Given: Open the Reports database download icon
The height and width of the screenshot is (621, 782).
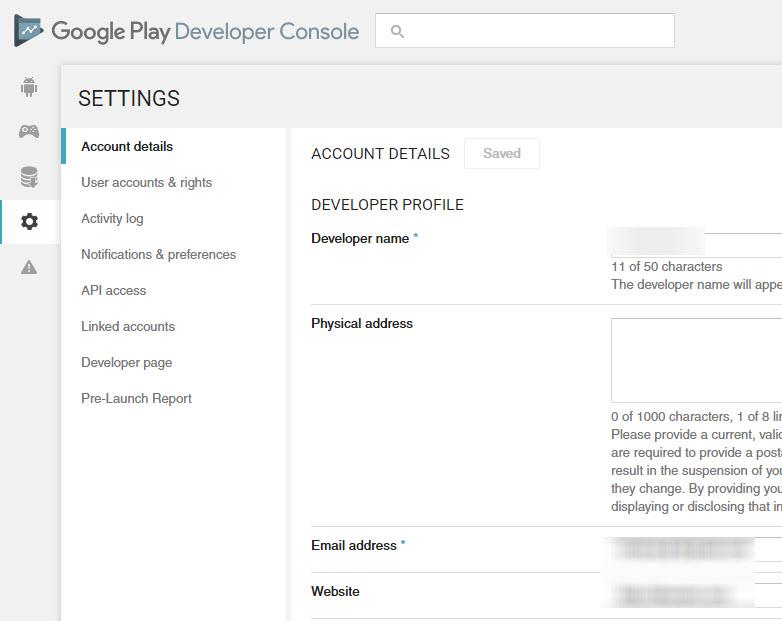Looking at the screenshot, I should coord(29,177).
